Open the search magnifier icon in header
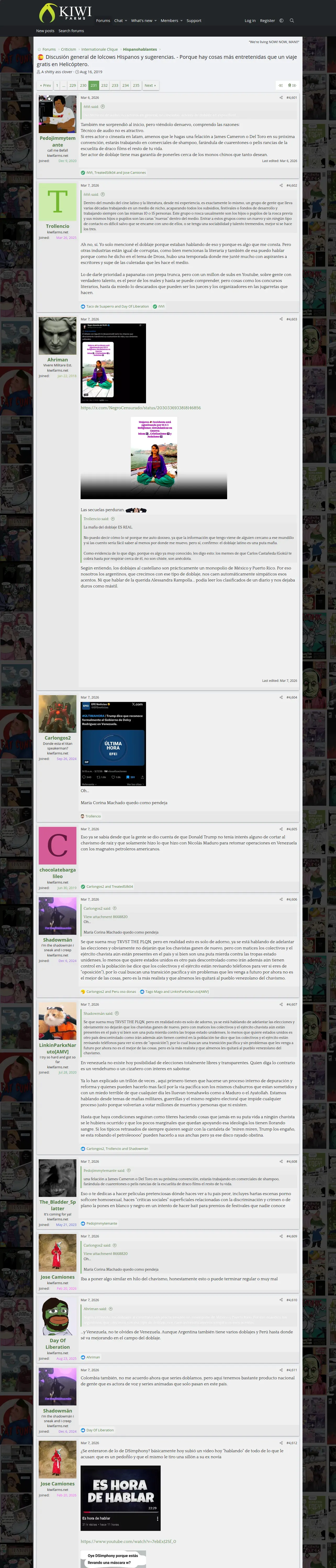Viewport: 336px width, 1568px height. click(x=292, y=21)
